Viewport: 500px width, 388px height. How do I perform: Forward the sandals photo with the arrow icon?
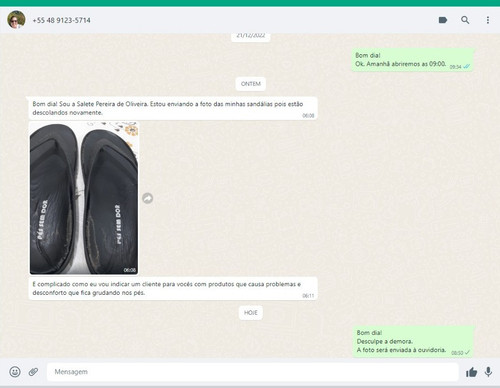(148, 198)
